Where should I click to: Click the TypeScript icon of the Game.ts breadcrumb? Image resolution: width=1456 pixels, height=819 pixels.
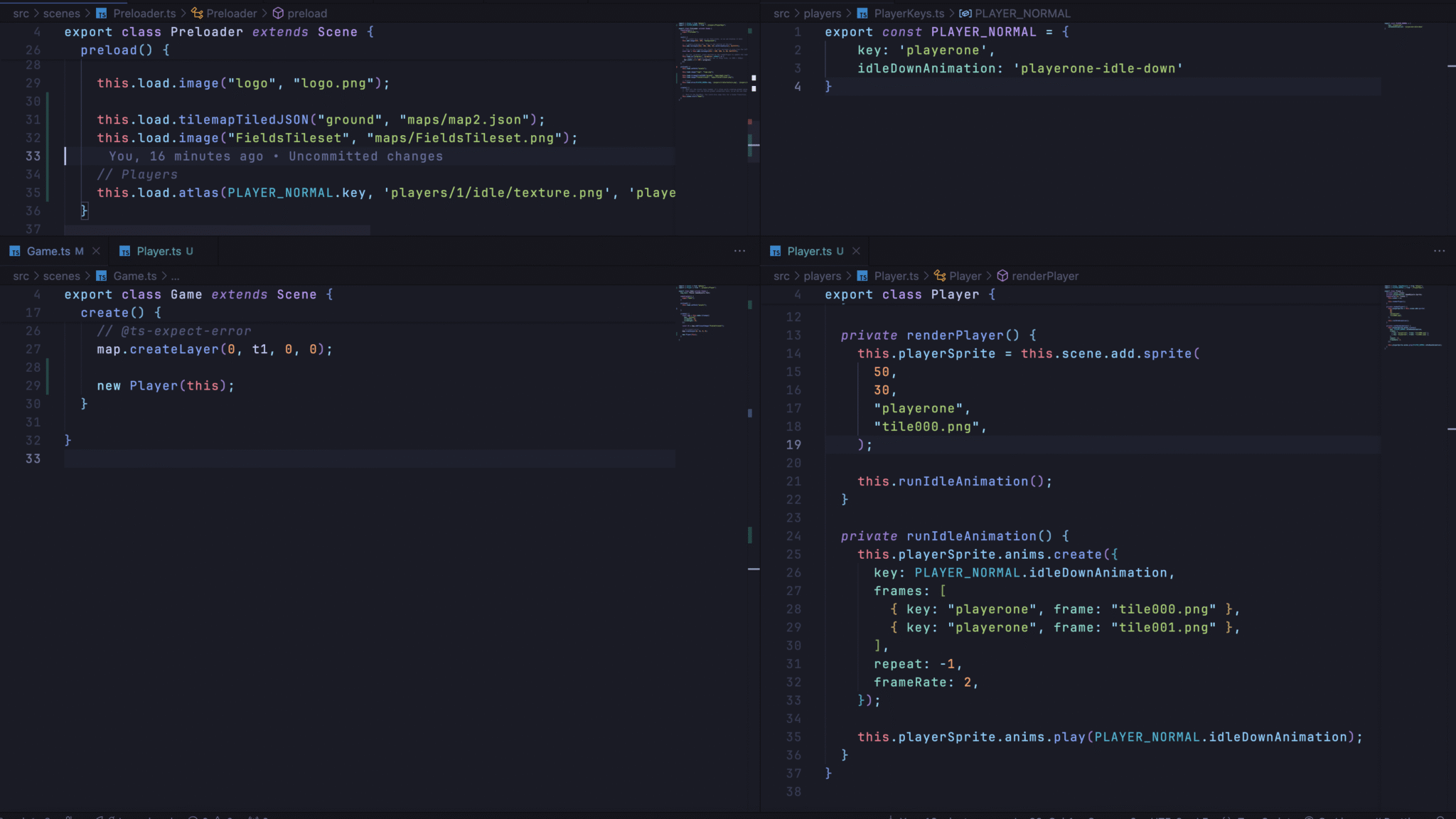(102, 276)
